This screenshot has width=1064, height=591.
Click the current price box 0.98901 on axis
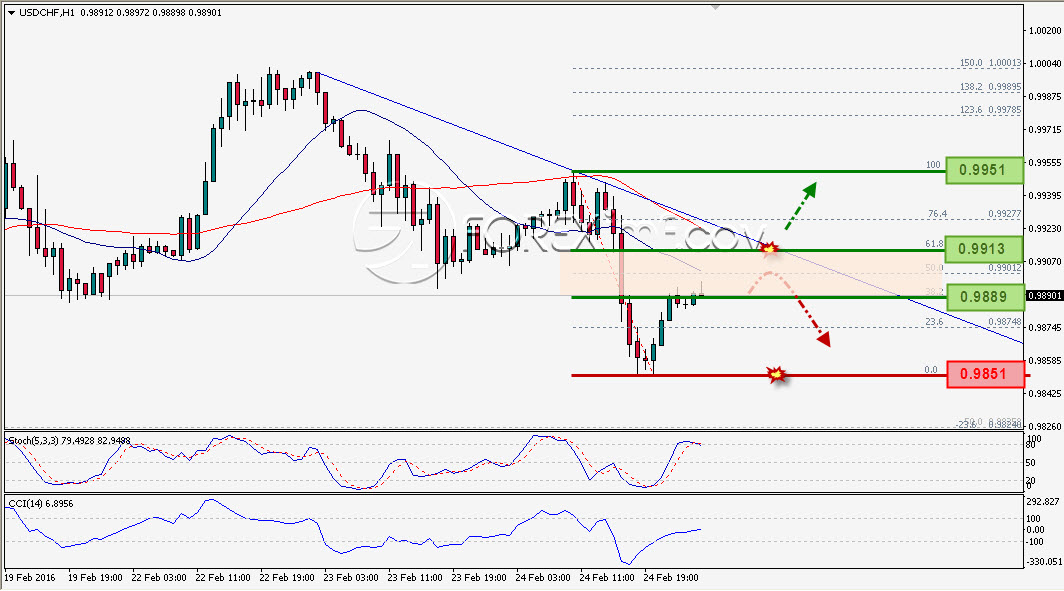1043,296
